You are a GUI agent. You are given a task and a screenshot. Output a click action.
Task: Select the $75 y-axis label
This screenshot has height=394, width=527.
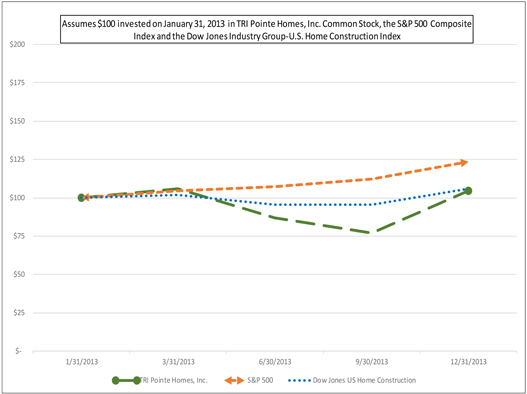(x=19, y=236)
